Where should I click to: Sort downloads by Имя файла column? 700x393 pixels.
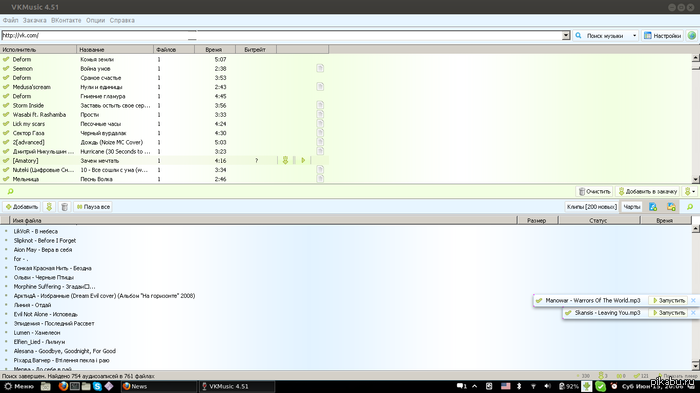click(263, 220)
